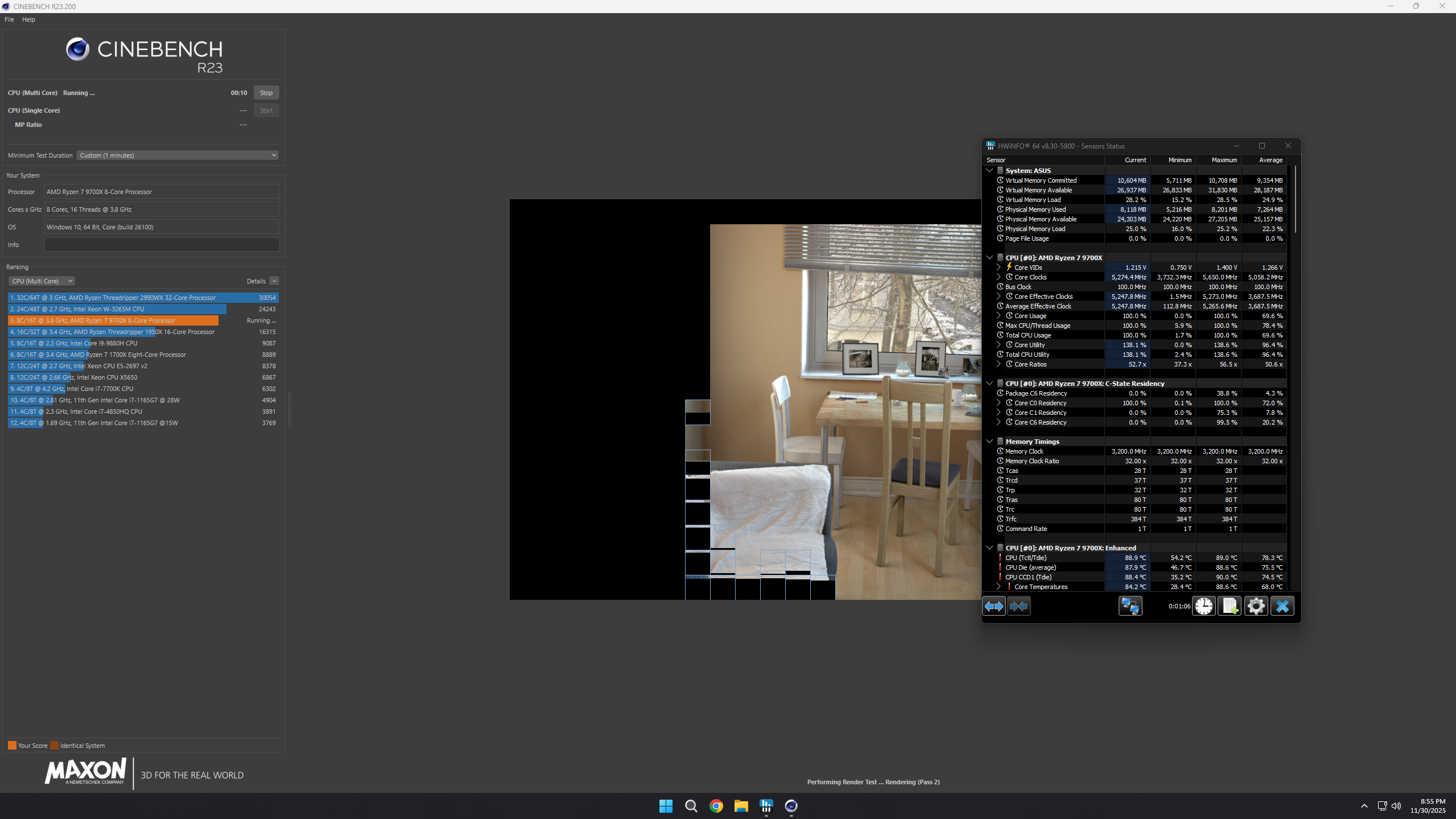Click Sensor column header in HWiNFO
The image size is (1456, 819).
[1044, 160]
